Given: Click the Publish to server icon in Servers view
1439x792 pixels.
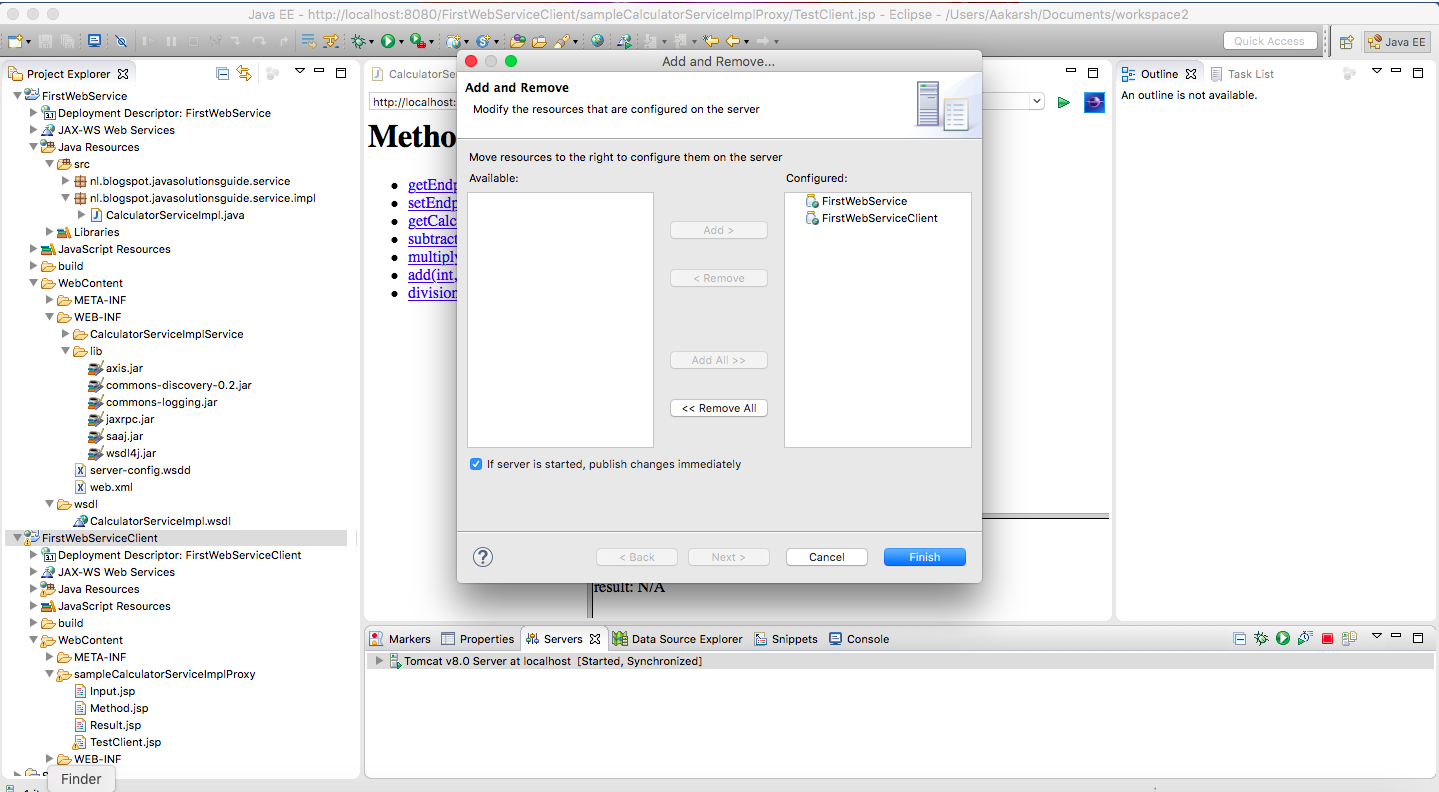Looking at the screenshot, I should [1349, 638].
